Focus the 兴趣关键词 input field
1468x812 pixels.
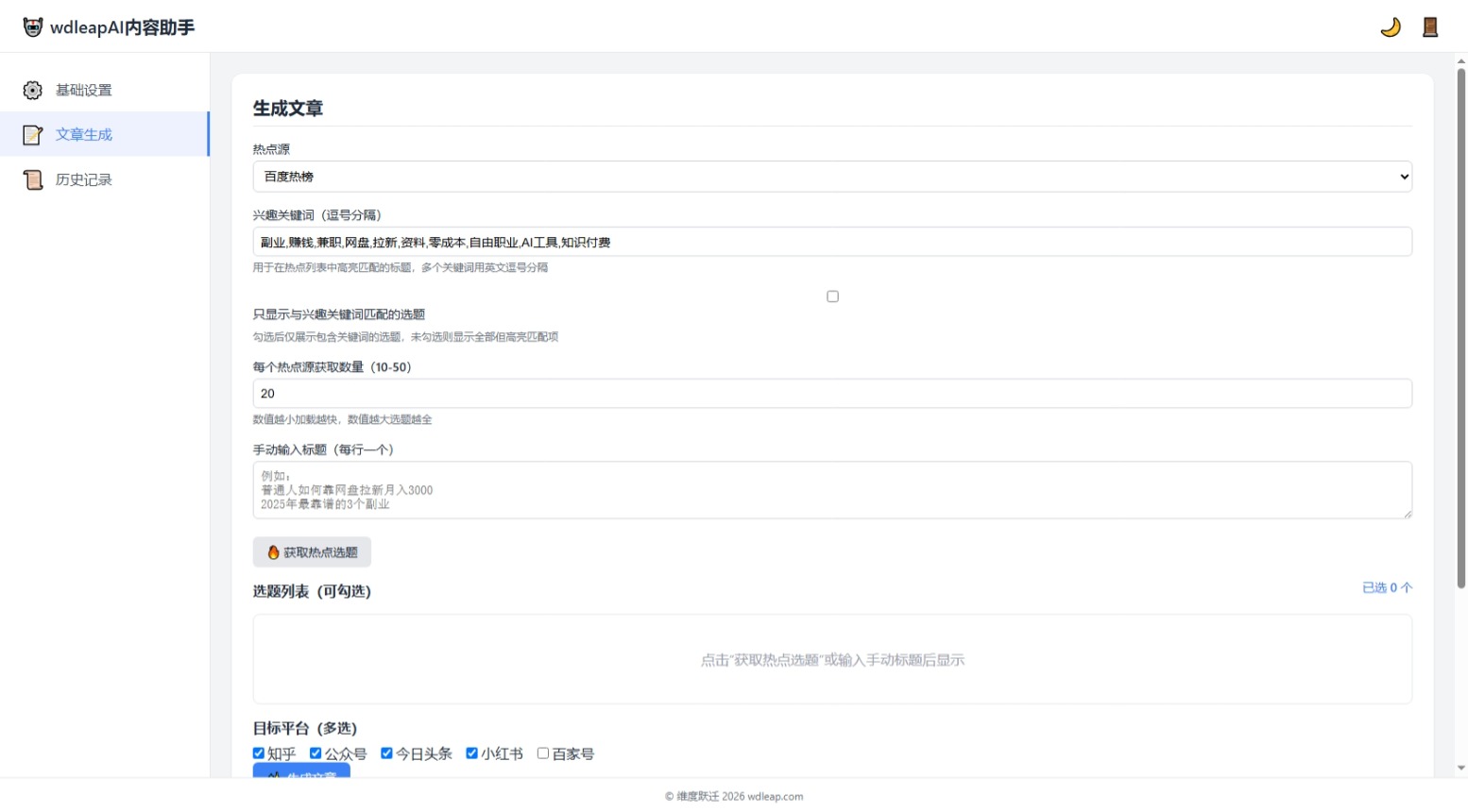[x=832, y=242]
